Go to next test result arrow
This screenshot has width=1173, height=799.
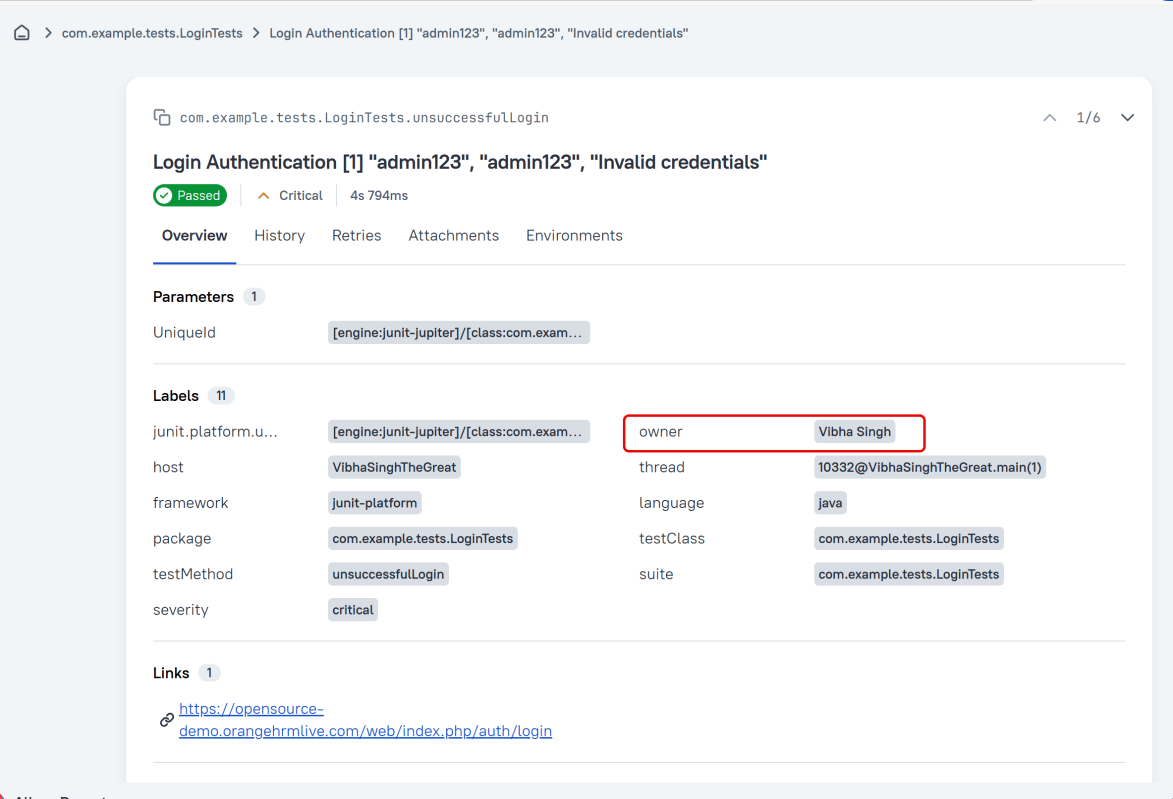coord(1127,118)
